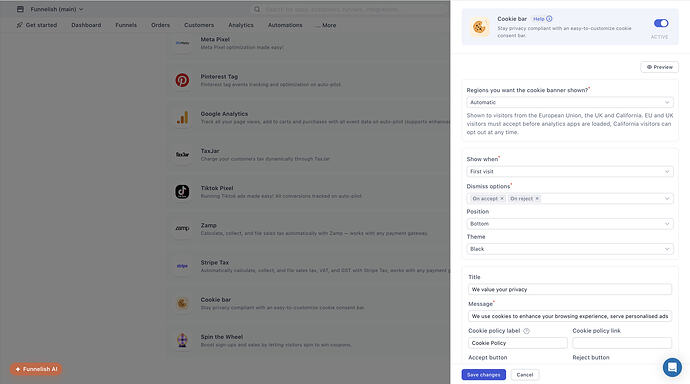Open the Zamp app title
The width and height of the screenshot is (690, 384).
click(x=209, y=225)
